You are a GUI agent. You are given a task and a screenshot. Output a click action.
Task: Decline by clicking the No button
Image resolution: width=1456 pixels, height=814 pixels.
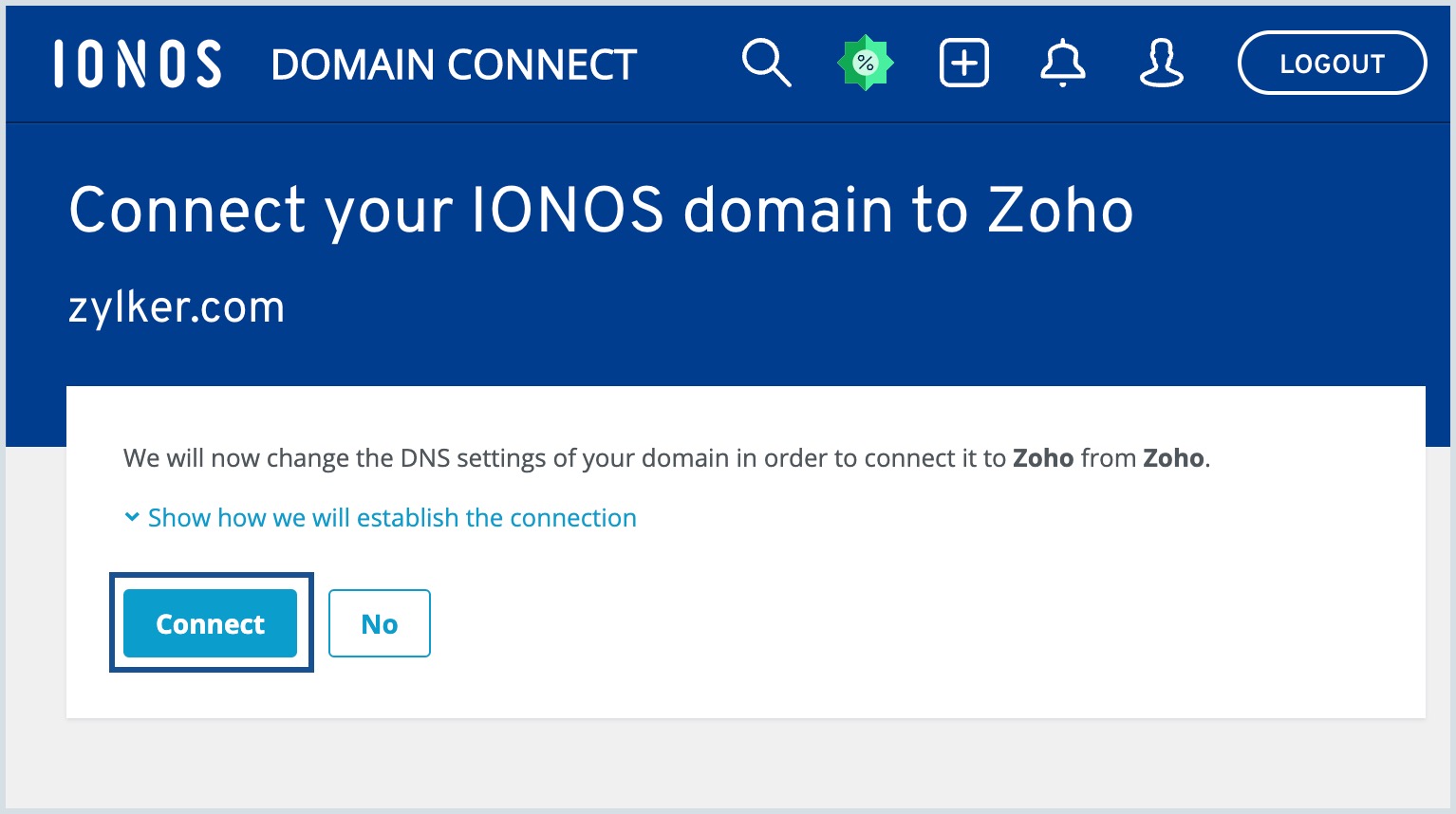tap(379, 623)
